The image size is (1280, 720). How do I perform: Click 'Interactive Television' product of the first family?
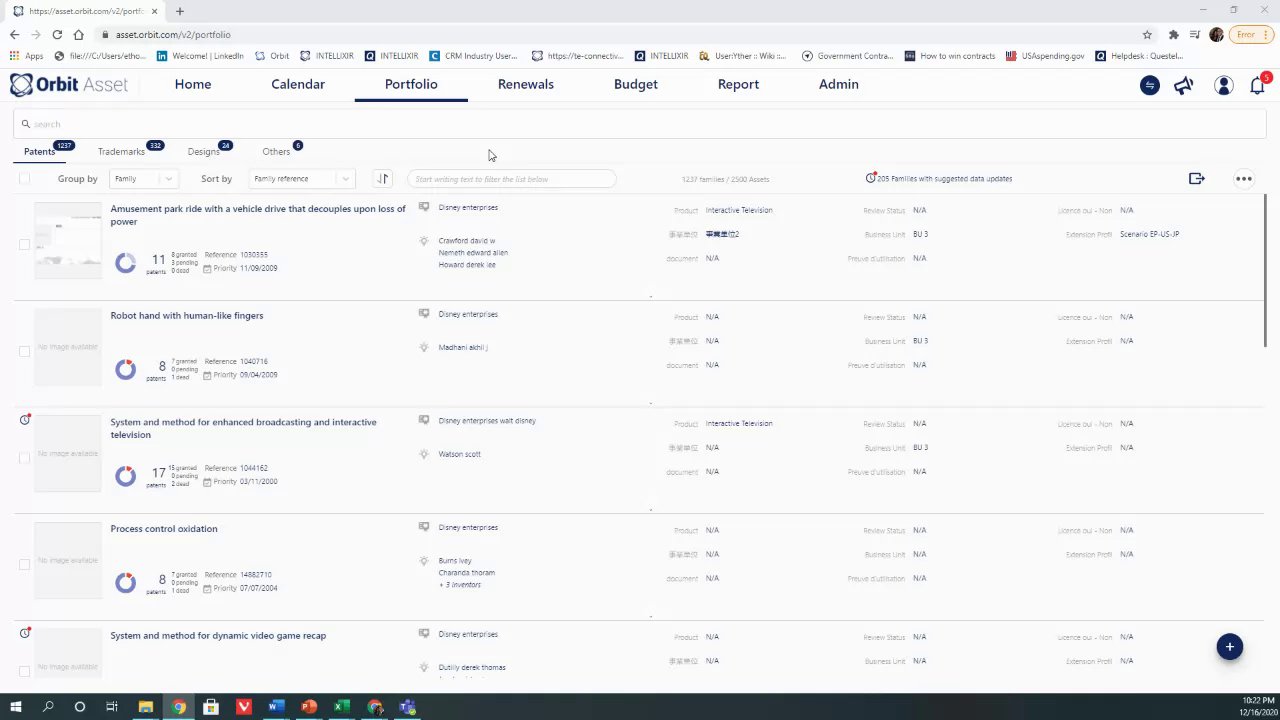coord(739,210)
